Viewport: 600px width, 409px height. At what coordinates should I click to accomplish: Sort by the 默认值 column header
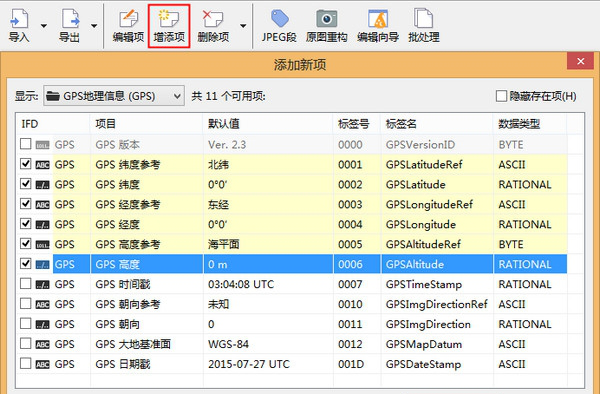tap(268, 124)
